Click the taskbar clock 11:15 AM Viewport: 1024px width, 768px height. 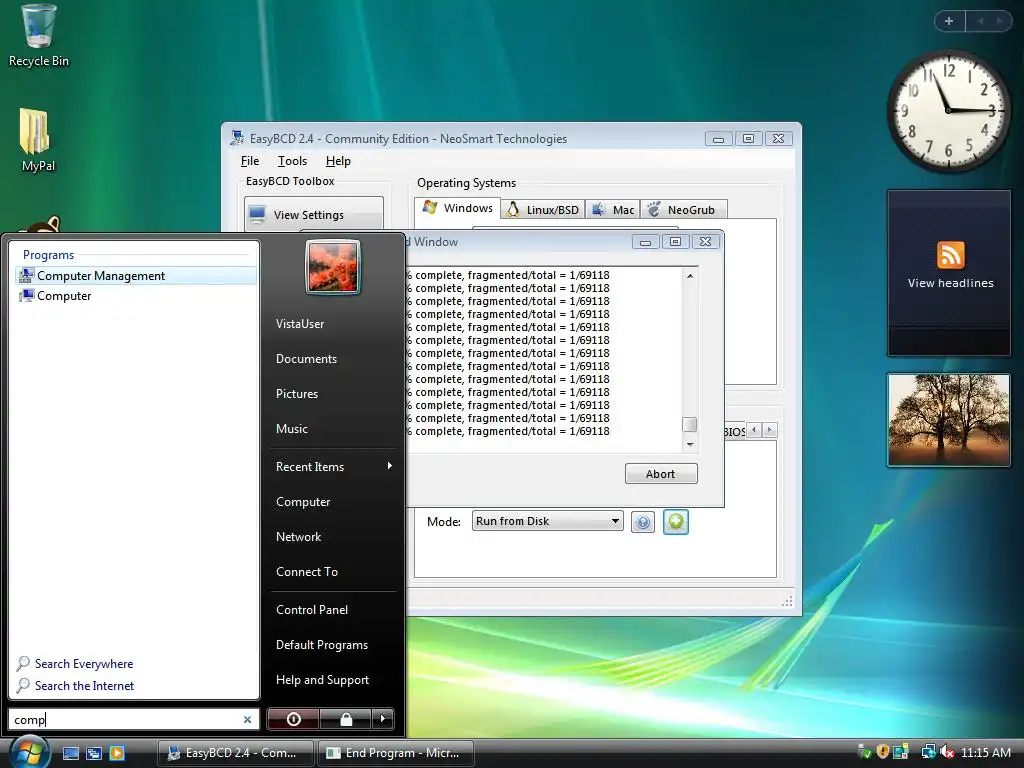985,752
